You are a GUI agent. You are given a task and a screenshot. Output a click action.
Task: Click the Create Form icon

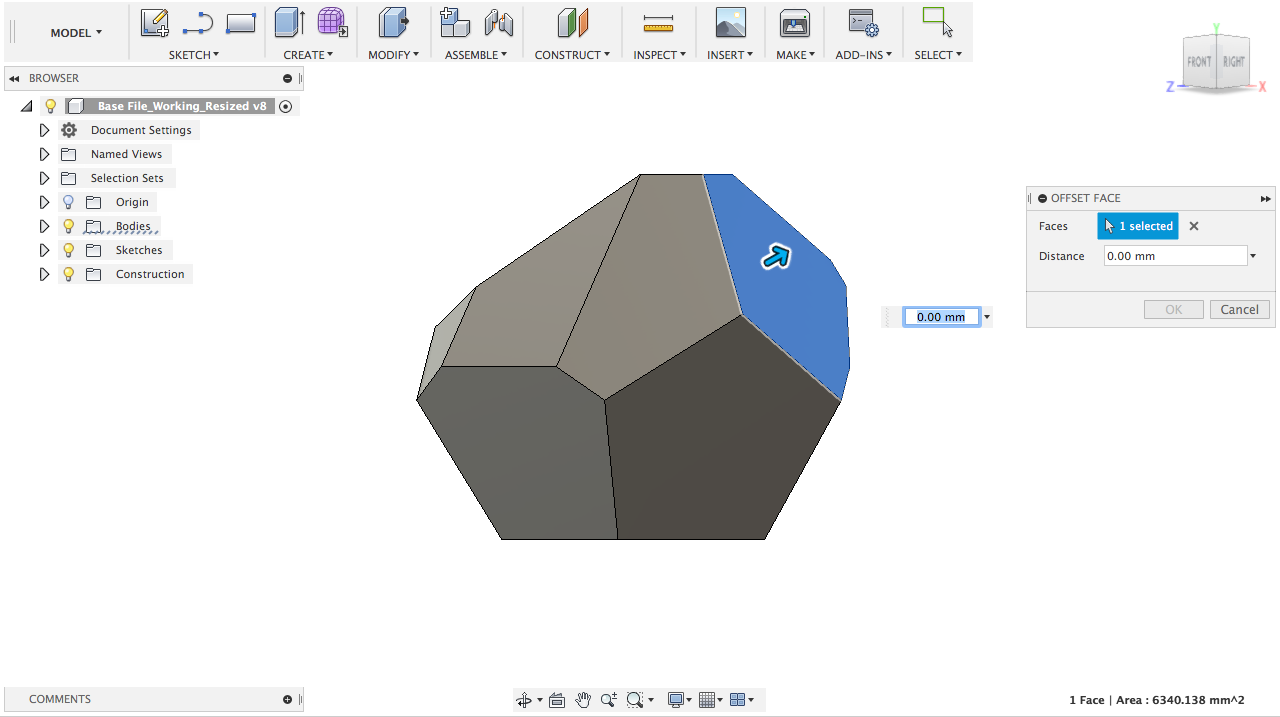coord(332,22)
